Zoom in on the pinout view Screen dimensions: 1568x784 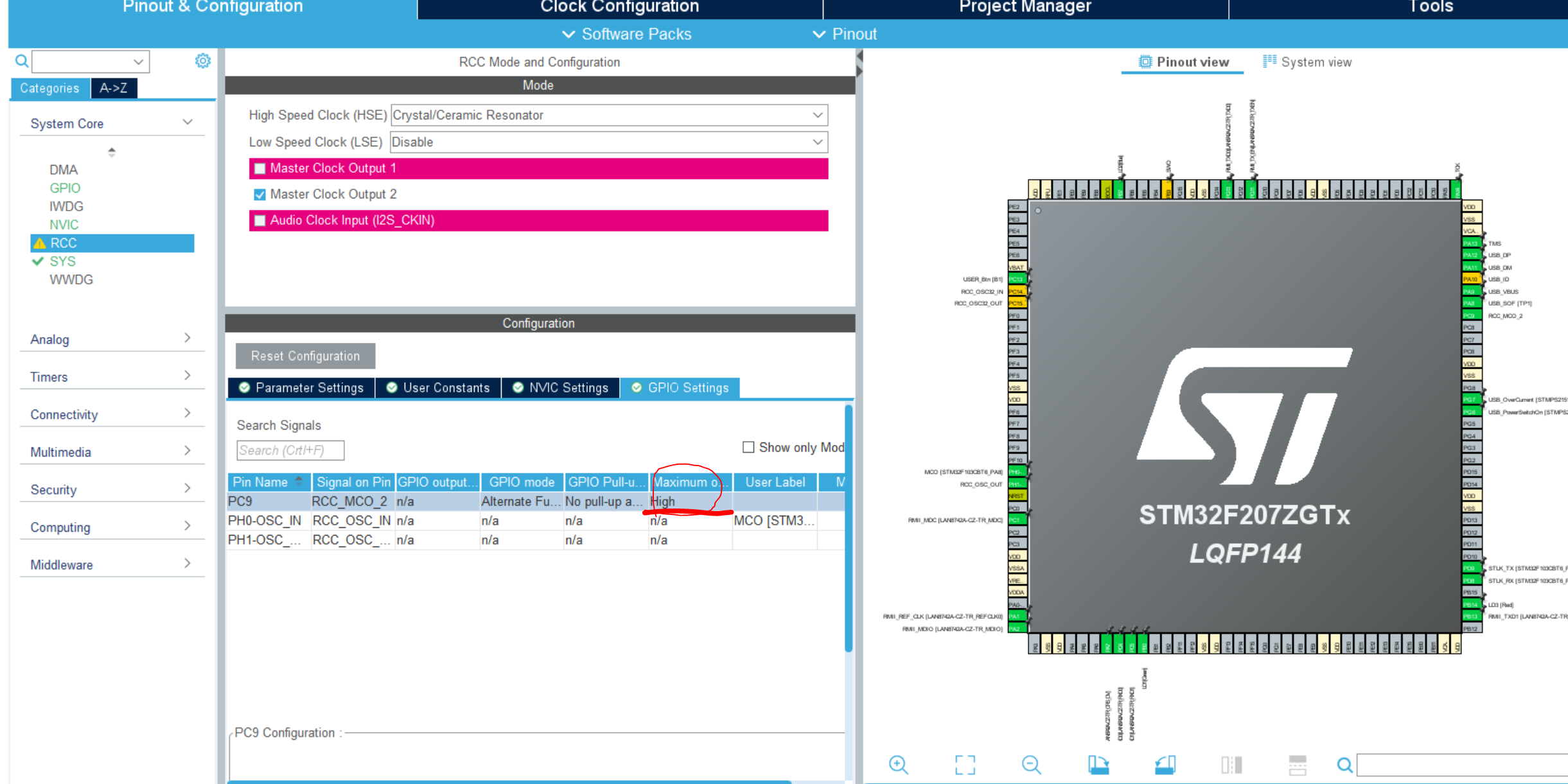tap(899, 765)
